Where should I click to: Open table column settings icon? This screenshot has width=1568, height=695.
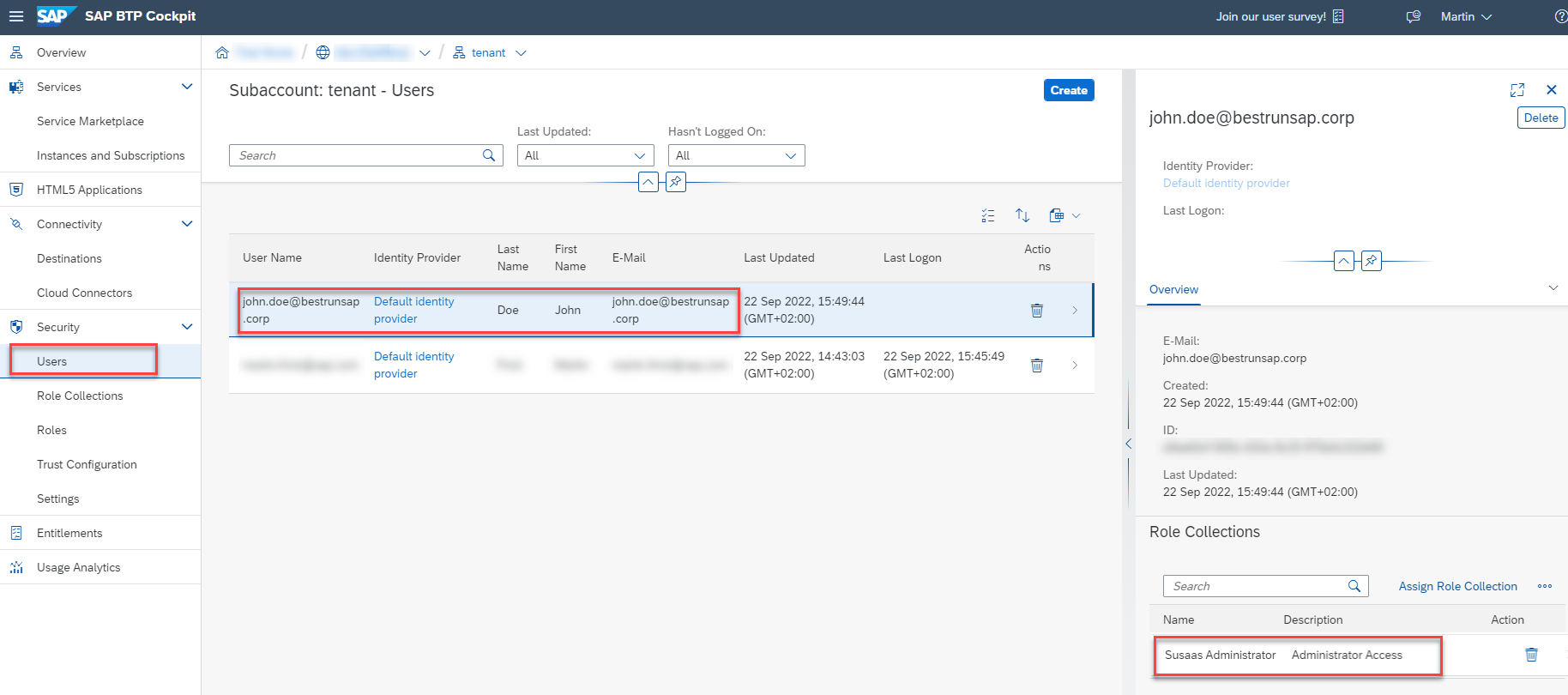pos(988,215)
